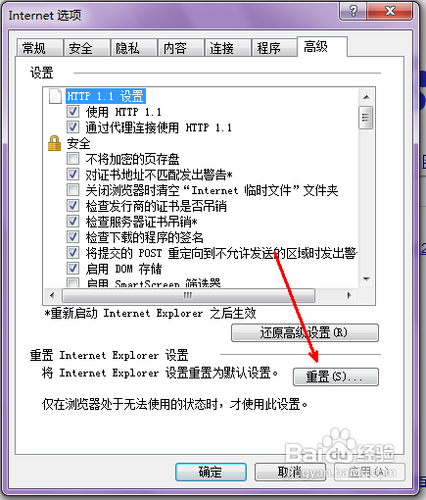The image size is (426, 500).
Task: Check 关闭浏览器时清空 Internet 临时文件 option
Action: tap(73, 190)
